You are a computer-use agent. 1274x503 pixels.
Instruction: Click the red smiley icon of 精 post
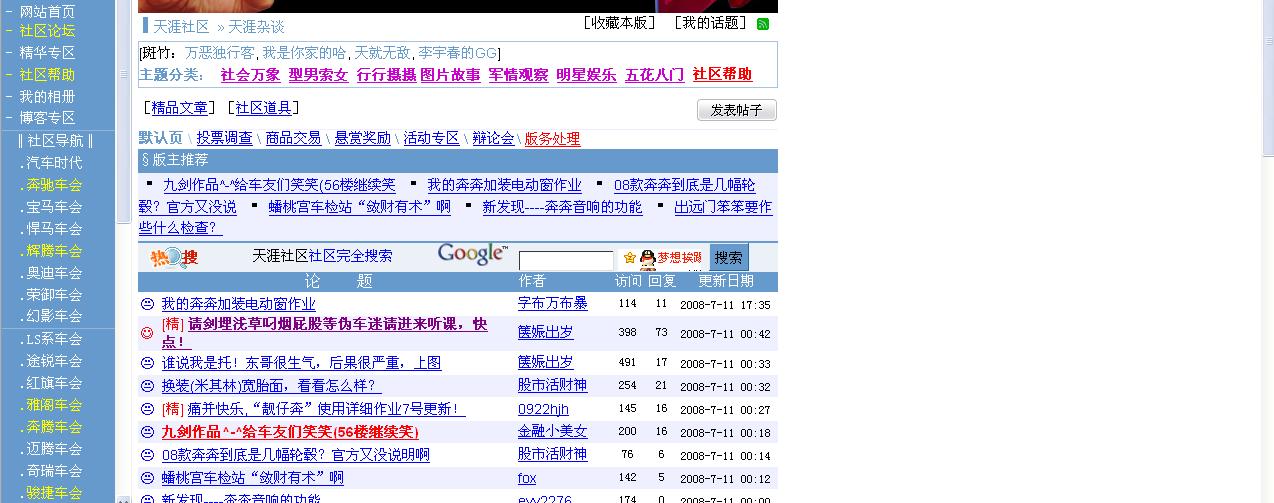(147, 333)
